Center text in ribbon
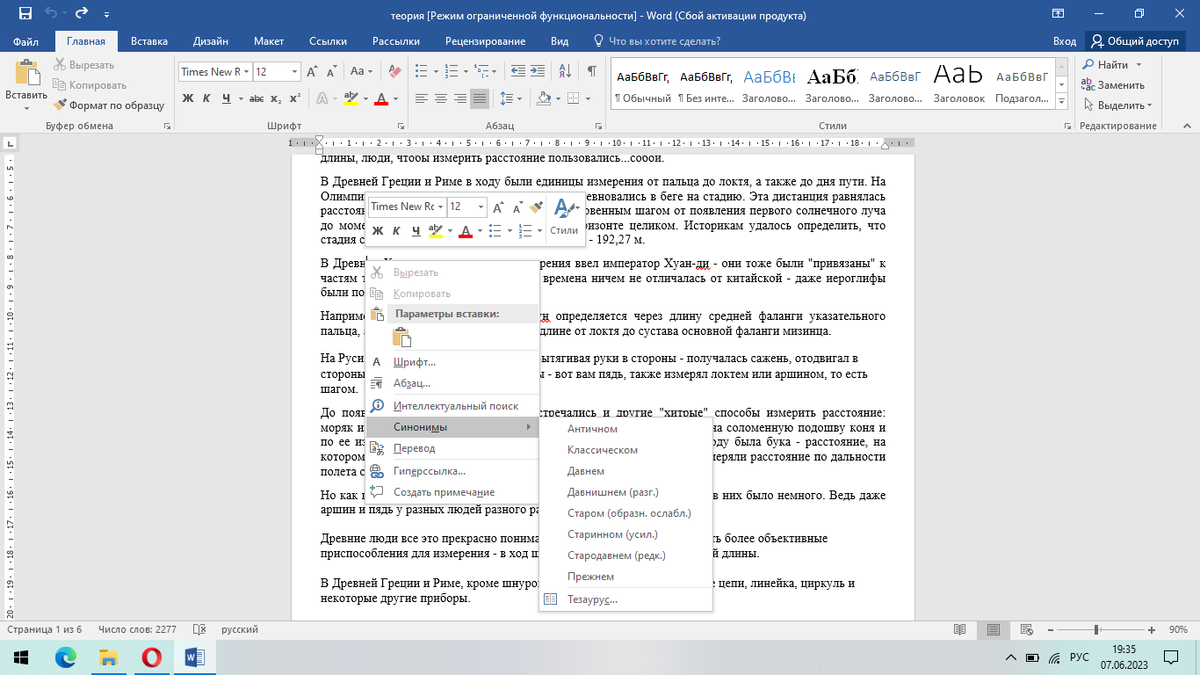Image resolution: width=1200 pixels, height=675 pixels. pyautogui.click(x=441, y=98)
